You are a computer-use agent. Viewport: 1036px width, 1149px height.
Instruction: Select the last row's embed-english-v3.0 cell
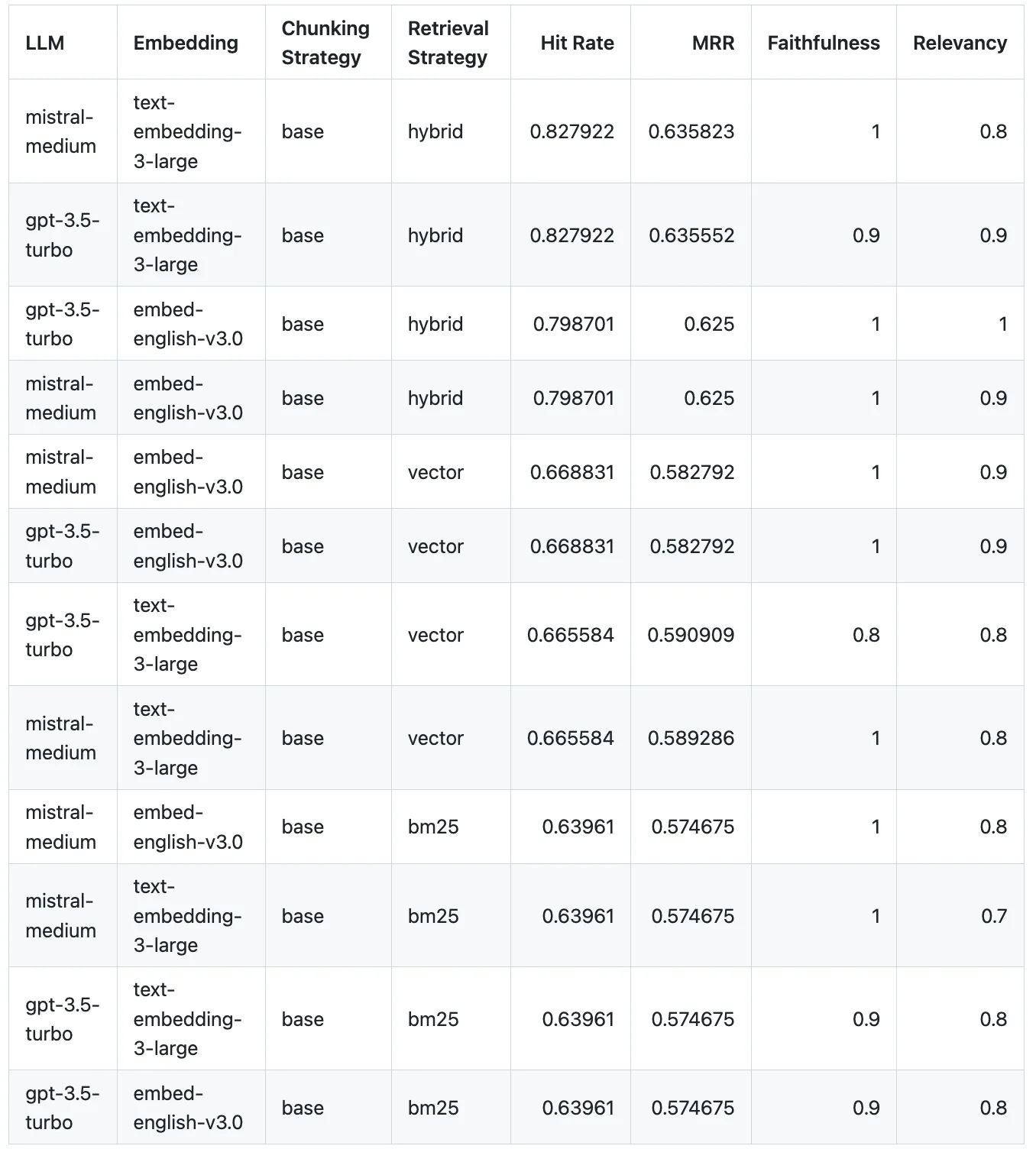(188, 1108)
